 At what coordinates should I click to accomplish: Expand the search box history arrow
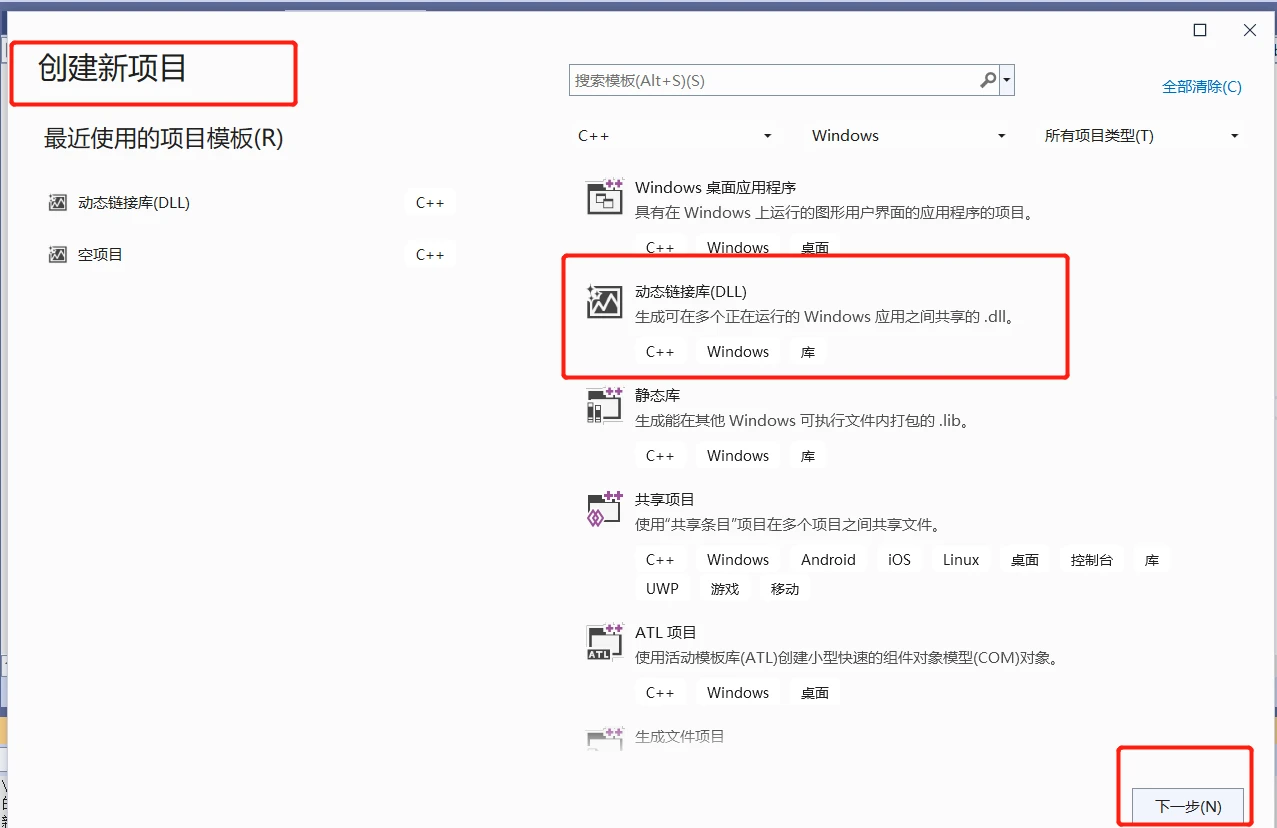coord(1007,80)
